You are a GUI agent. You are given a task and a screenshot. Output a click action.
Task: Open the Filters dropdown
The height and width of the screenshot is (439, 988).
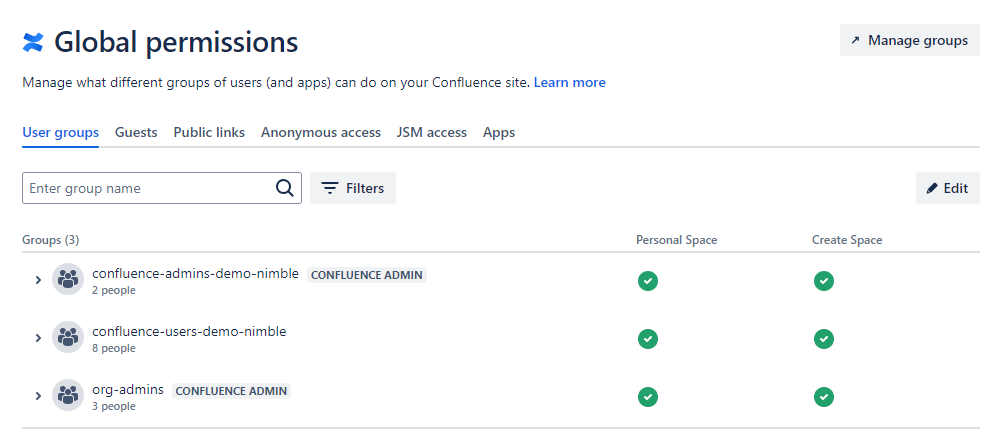coord(353,188)
